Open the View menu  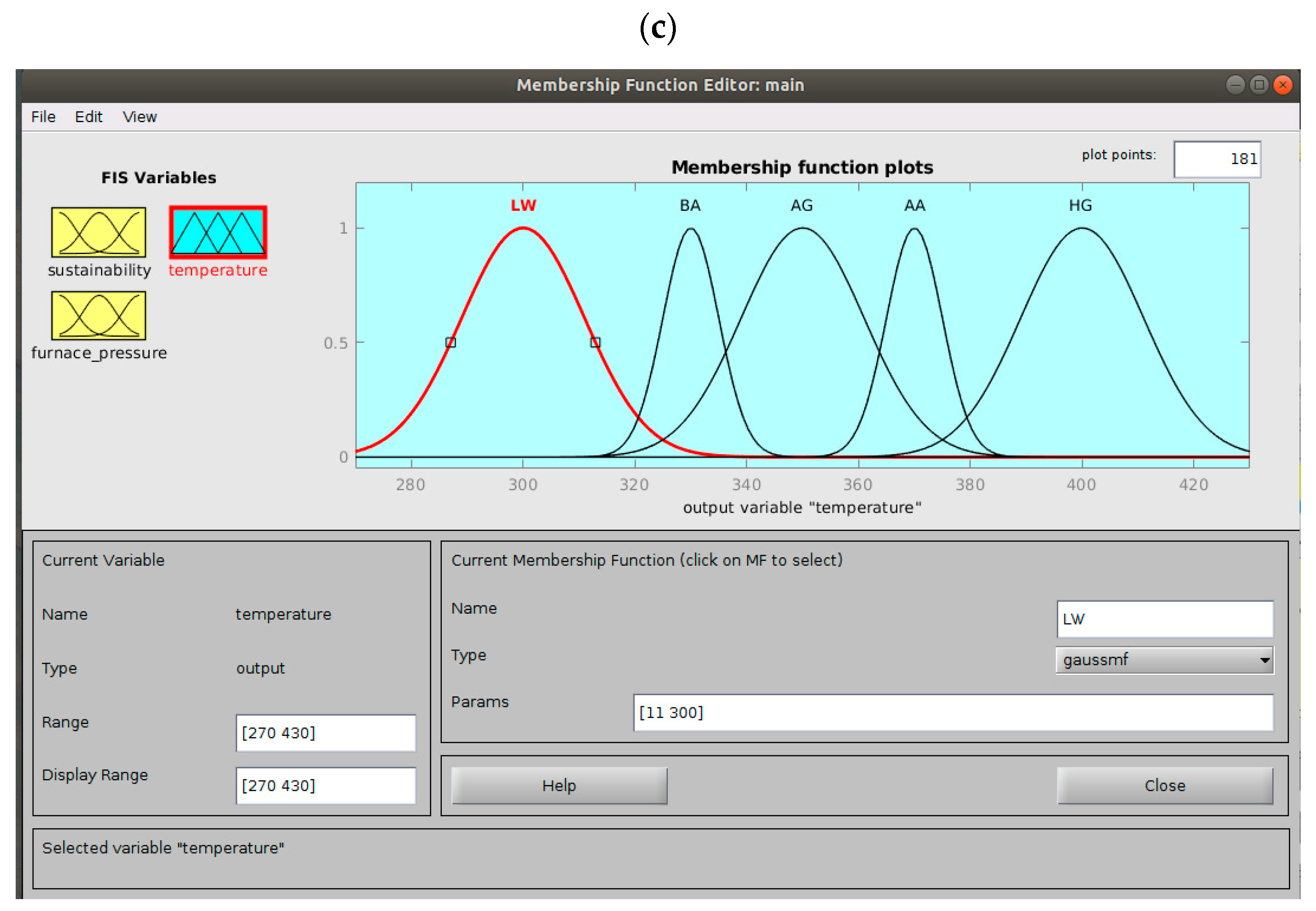(140, 117)
